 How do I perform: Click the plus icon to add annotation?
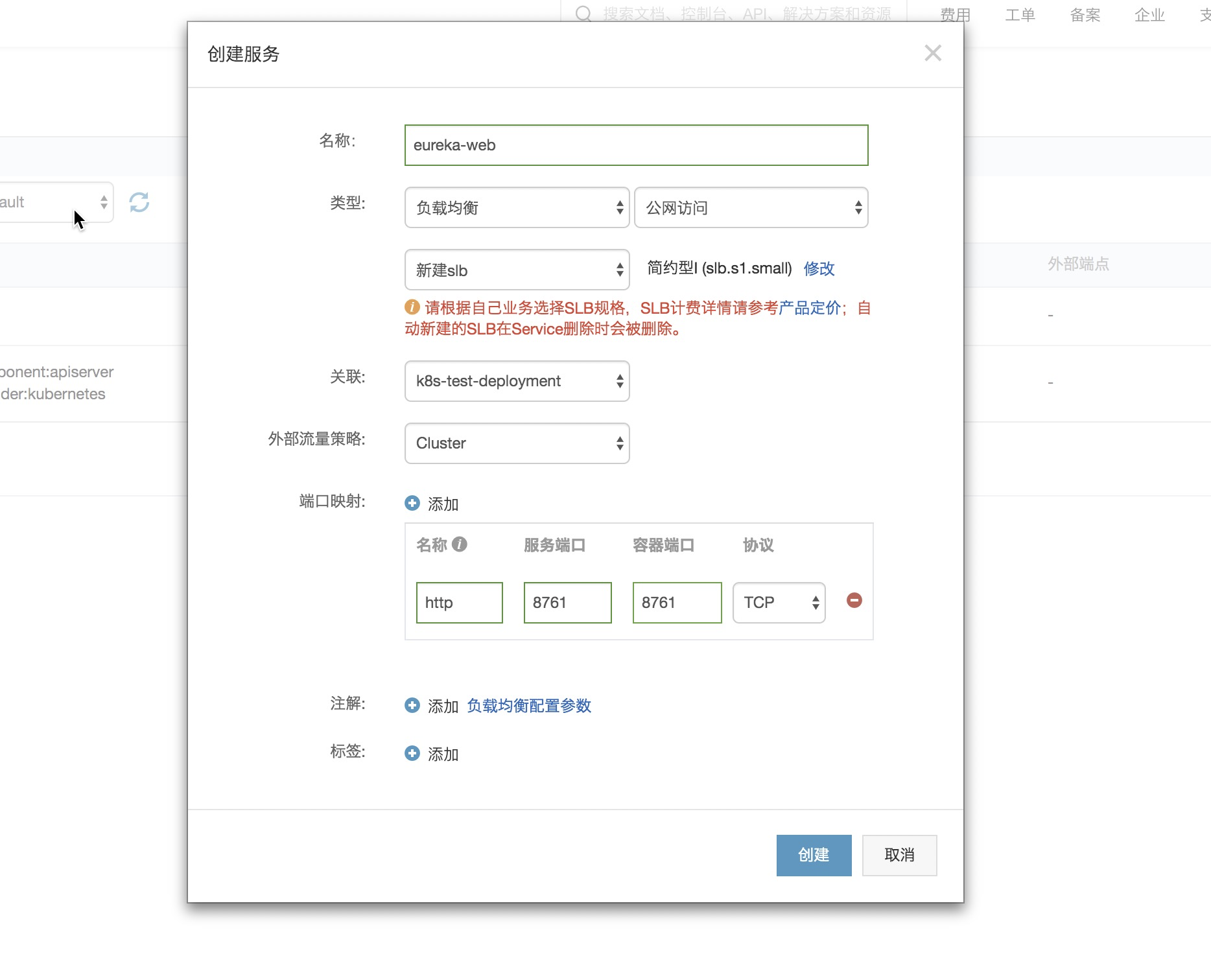[412, 705]
